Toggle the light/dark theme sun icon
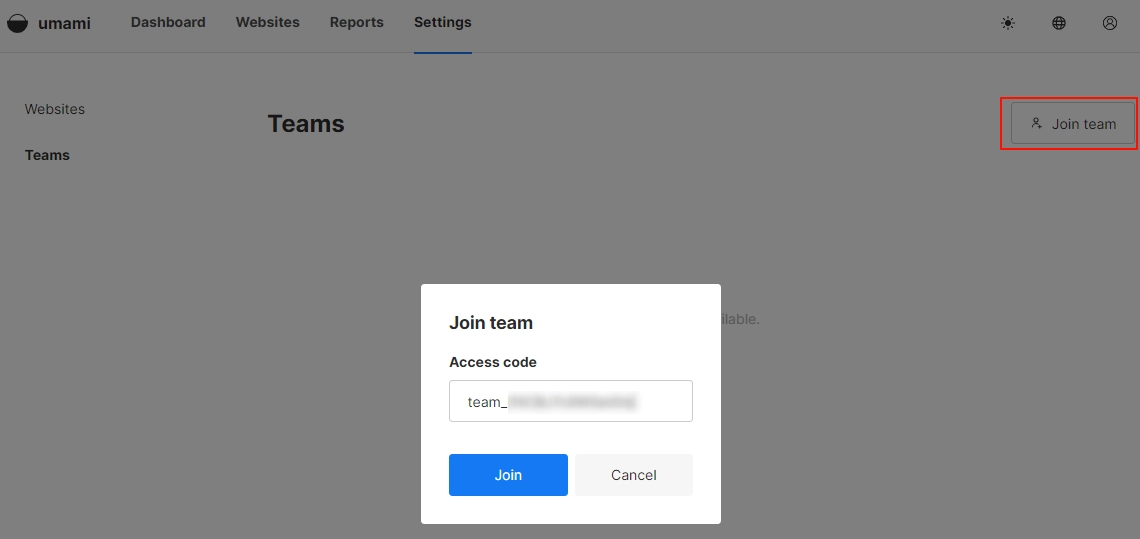This screenshot has width=1140, height=539. pos(1008,23)
